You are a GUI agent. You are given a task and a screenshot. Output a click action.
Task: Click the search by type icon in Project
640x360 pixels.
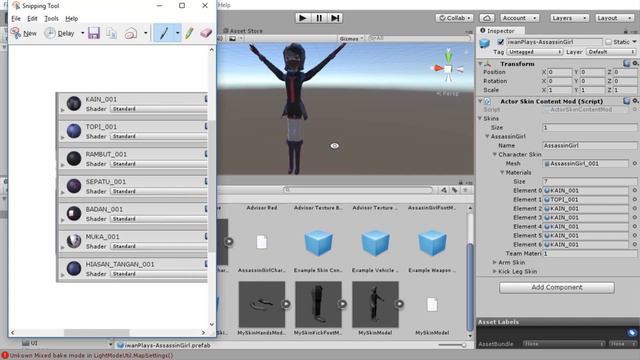click(444, 190)
